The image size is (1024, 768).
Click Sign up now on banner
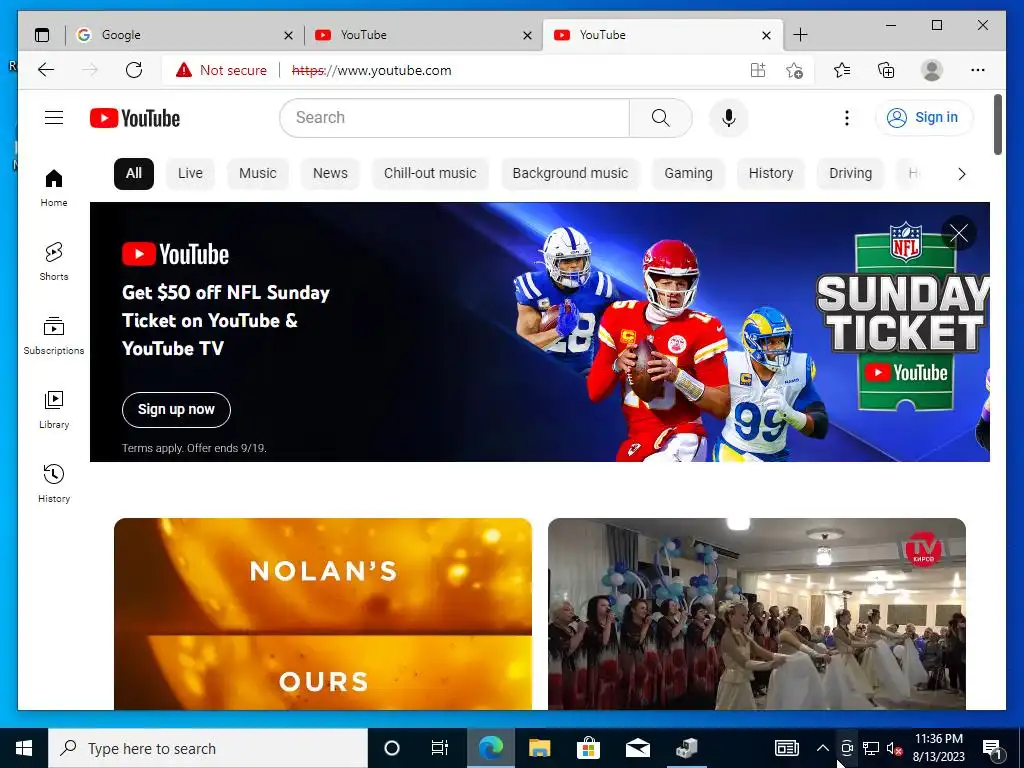[x=176, y=409]
